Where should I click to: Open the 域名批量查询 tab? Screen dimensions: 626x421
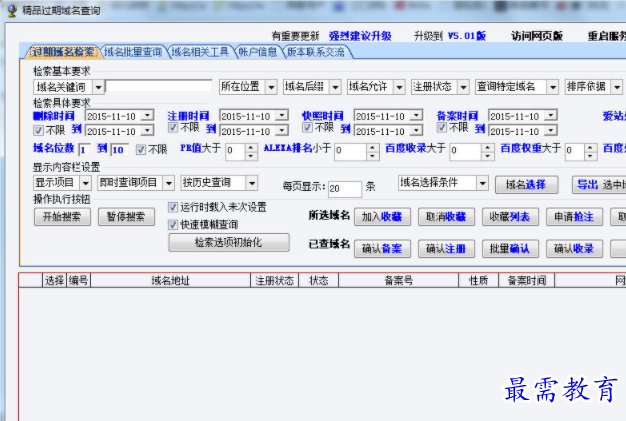133,52
